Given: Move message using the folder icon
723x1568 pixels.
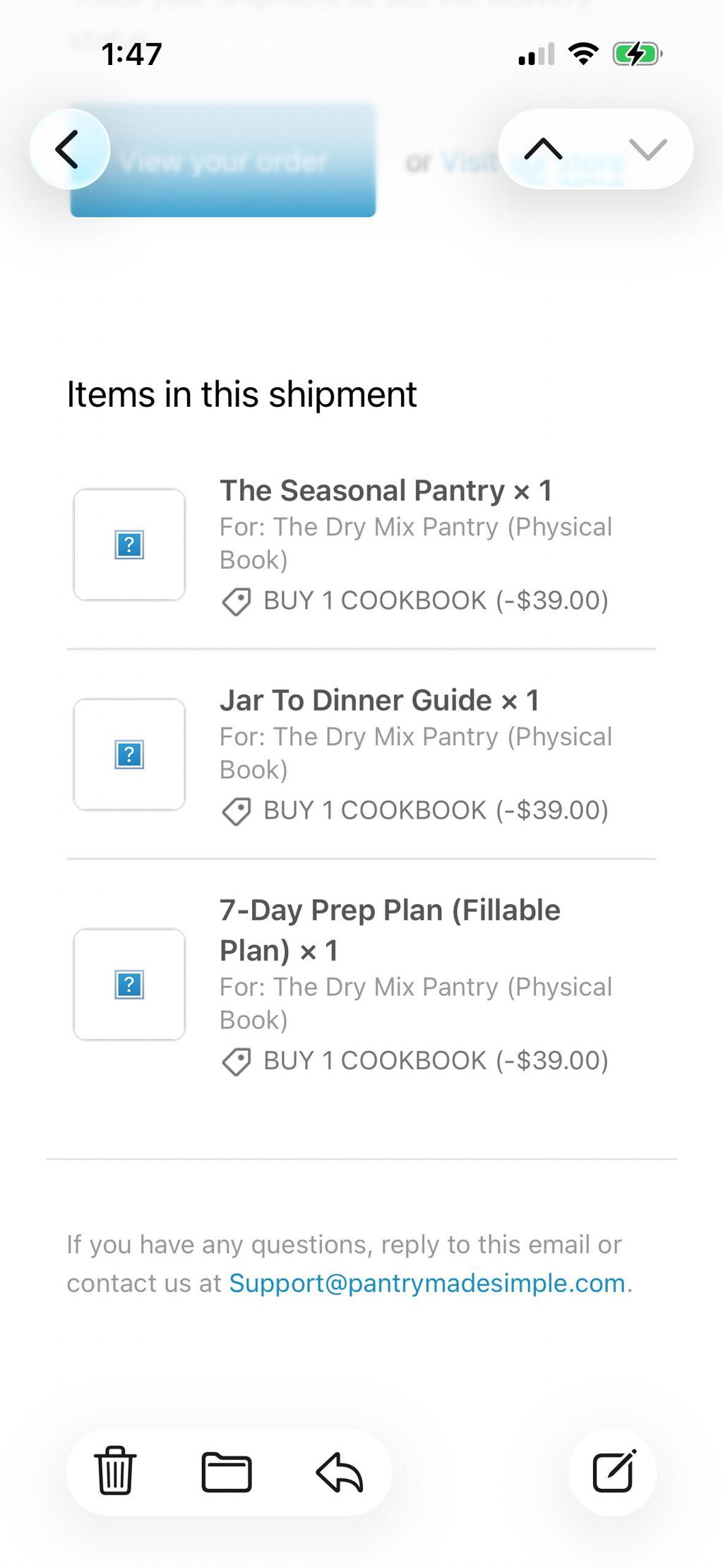Looking at the screenshot, I should tap(226, 1472).
